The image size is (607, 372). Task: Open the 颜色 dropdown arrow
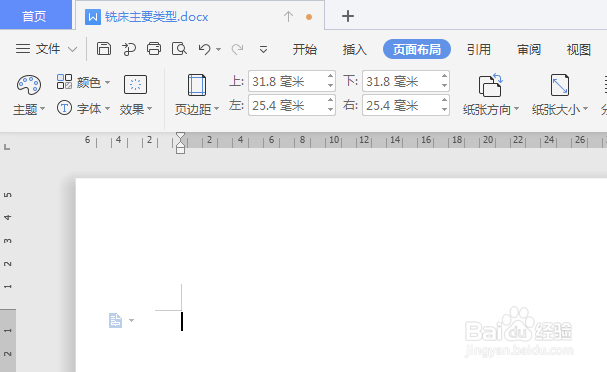[107, 82]
